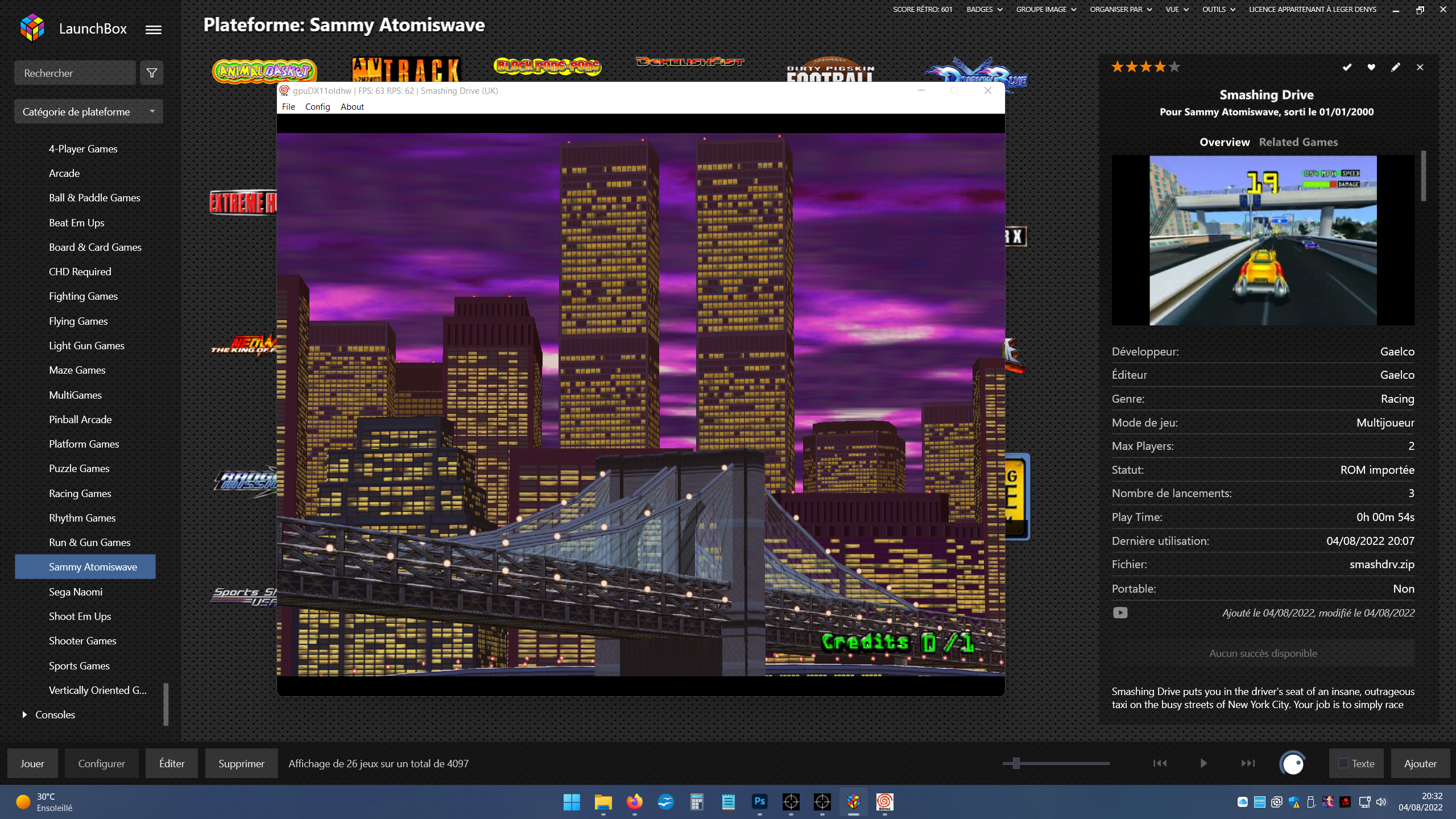Open Photoshop from the taskbar
Image resolution: width=1456 pixels, height=819 pixels.
(x=759, y=802)
